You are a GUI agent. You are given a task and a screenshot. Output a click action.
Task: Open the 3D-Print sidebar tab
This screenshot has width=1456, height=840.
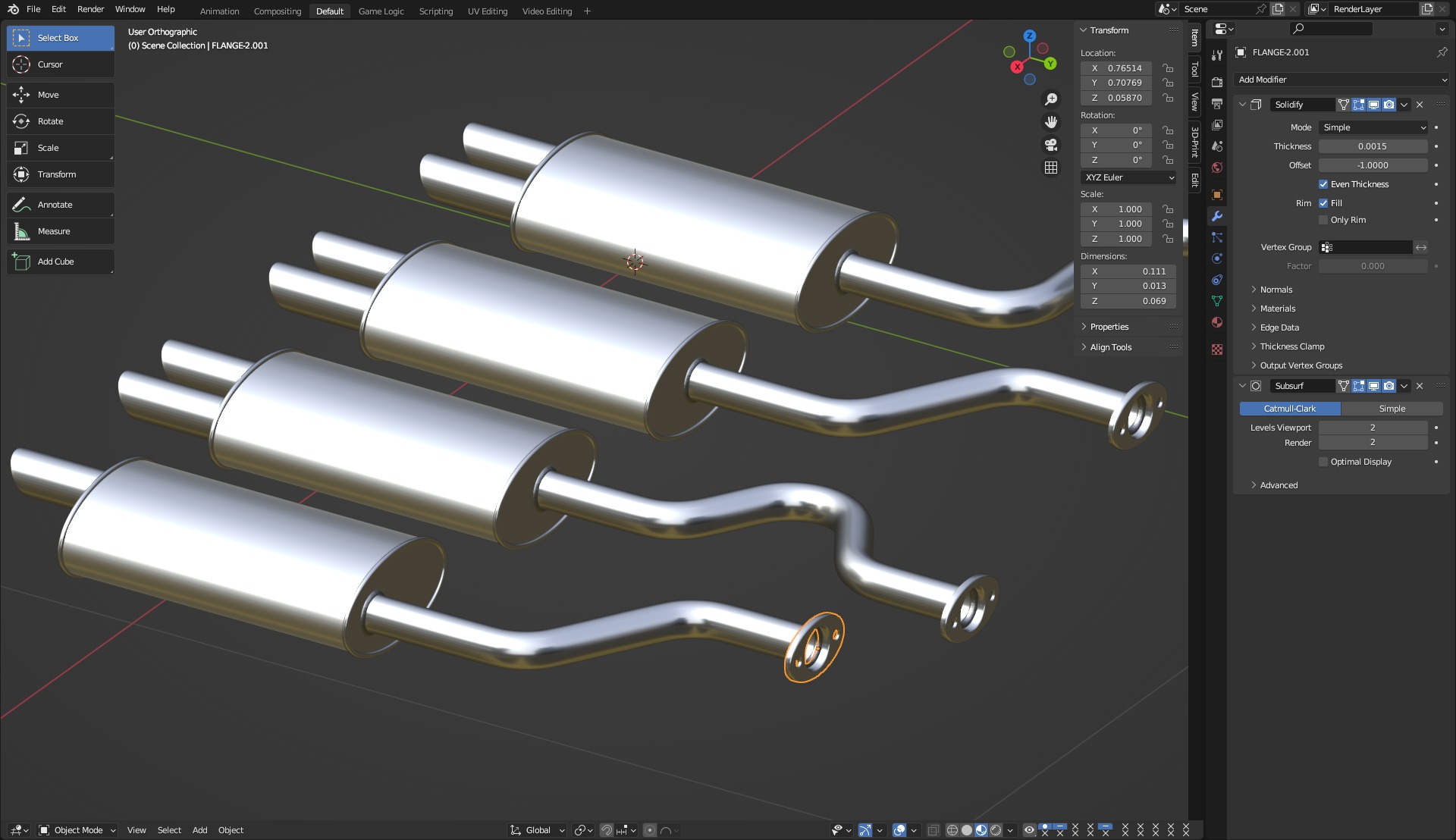pyautogui.click(x=1194, y=142)
